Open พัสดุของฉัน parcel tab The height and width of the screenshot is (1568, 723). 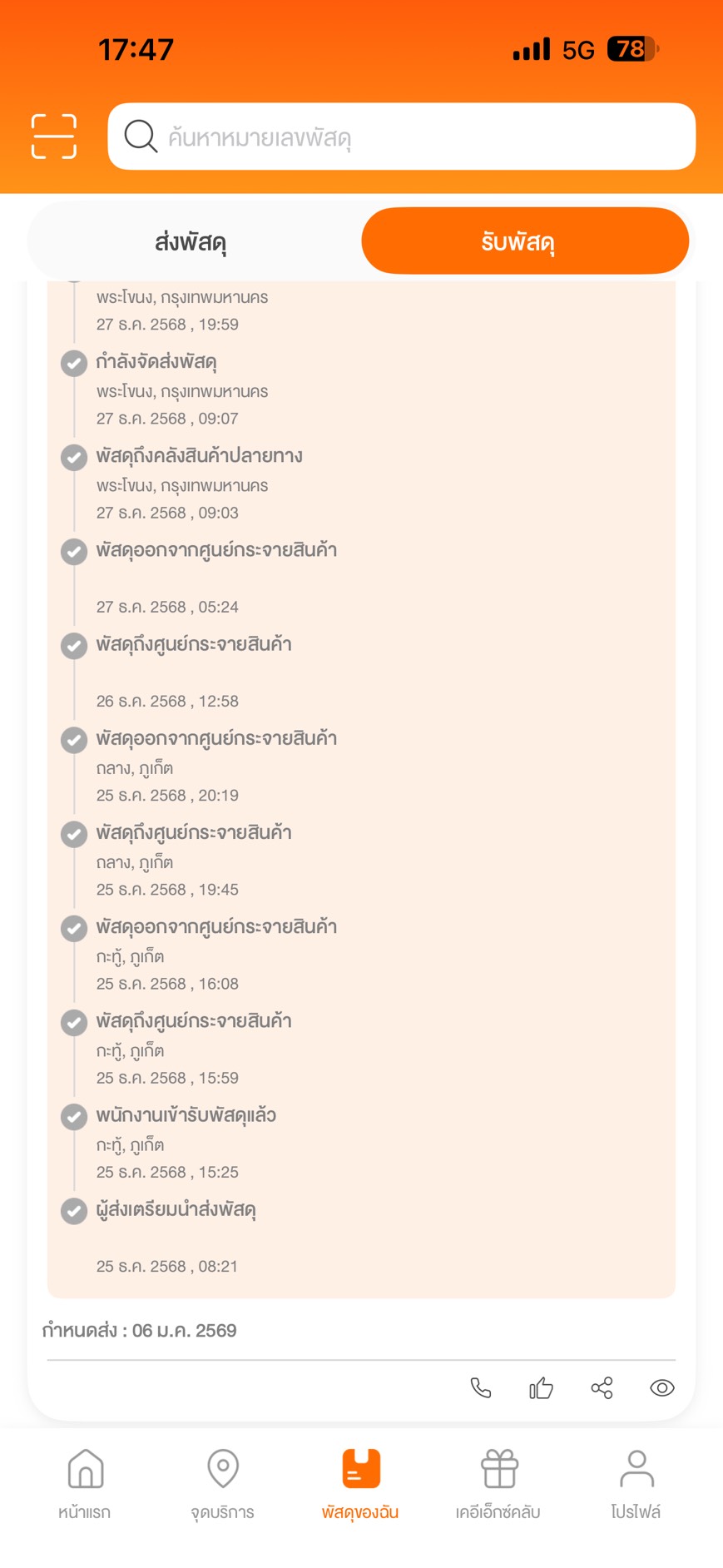[360, 1484]
